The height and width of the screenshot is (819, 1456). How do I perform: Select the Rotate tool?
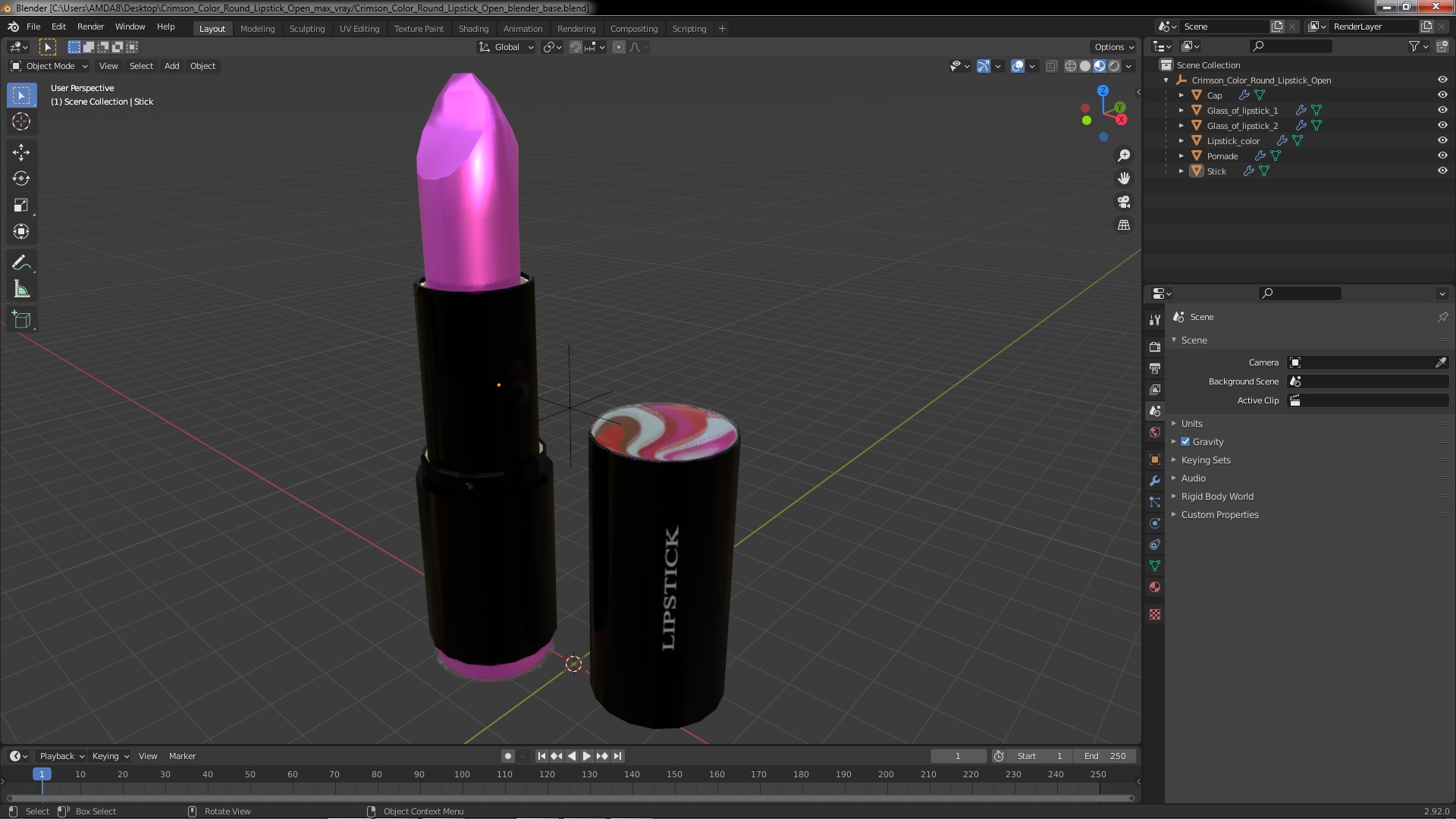coord(21,179)
